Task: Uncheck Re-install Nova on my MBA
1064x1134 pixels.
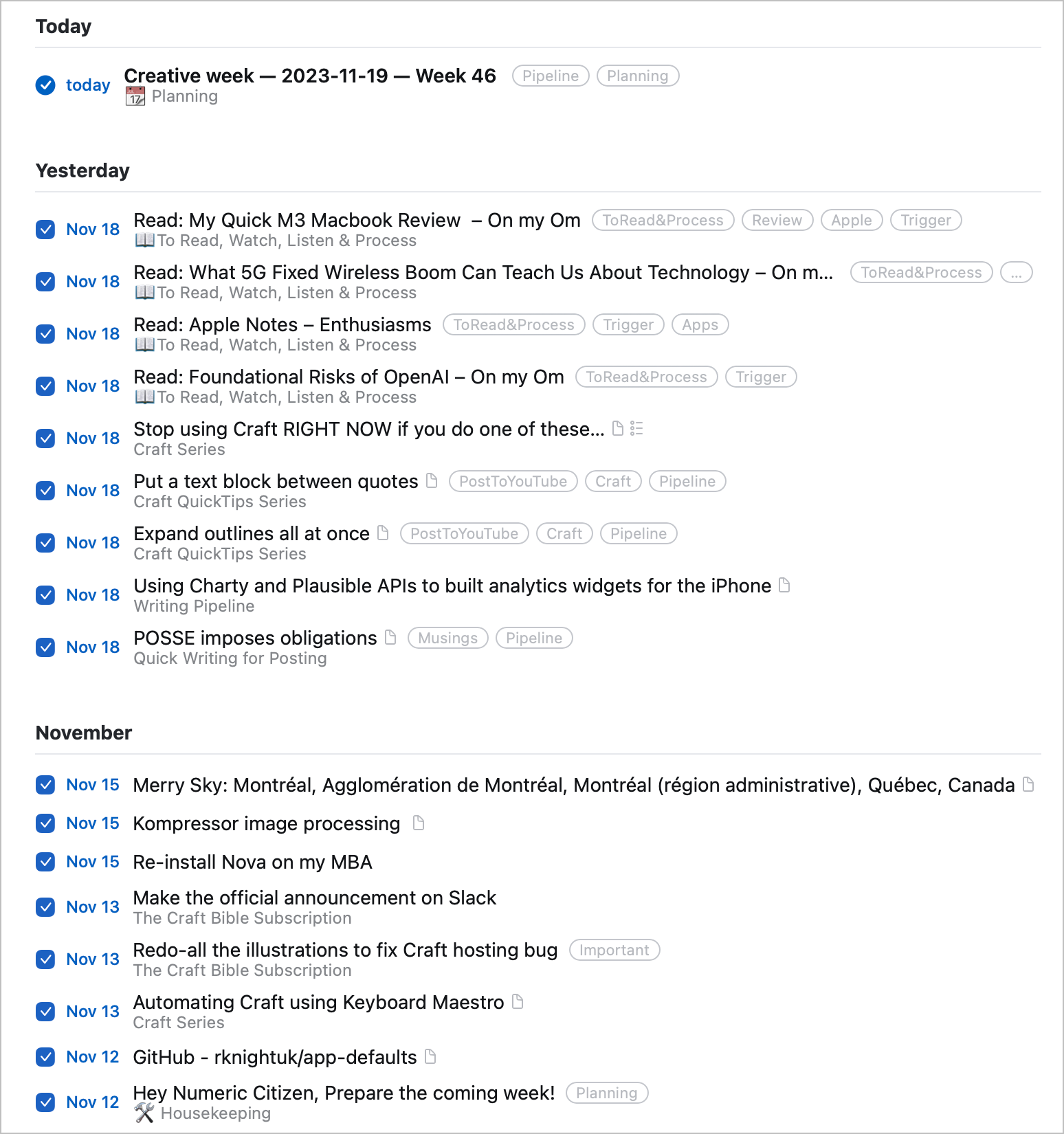Action: [45, 862]
